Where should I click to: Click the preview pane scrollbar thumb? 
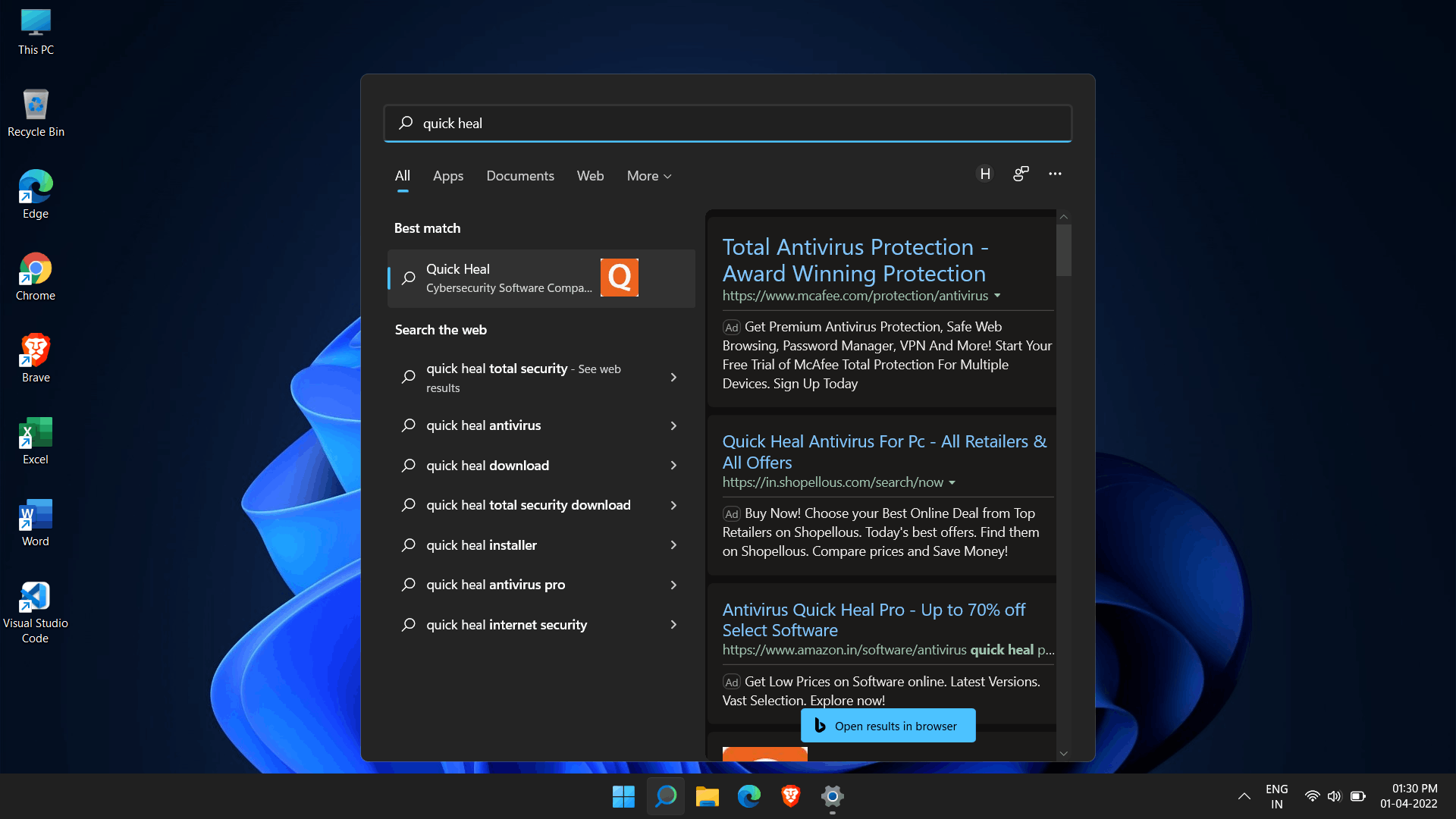(x=1064, y=249)
